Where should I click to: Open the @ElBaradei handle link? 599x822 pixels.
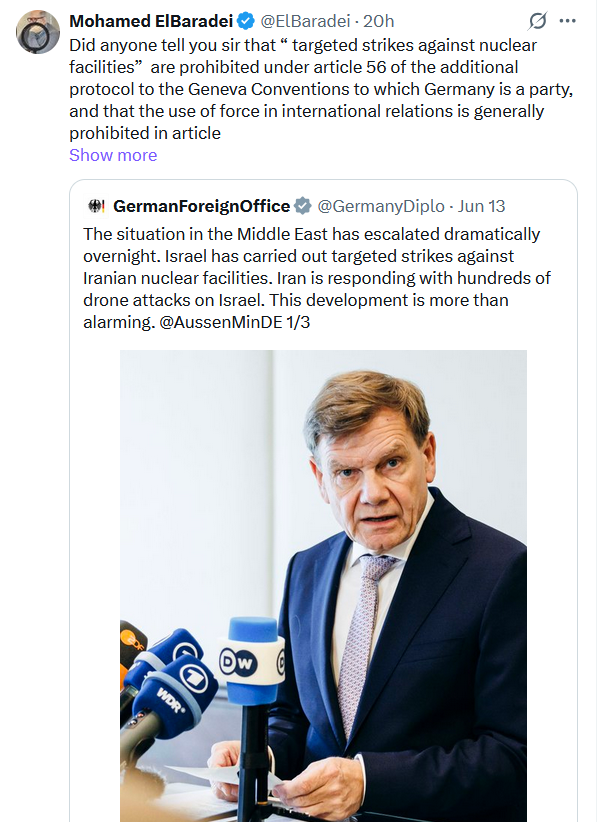306,21
